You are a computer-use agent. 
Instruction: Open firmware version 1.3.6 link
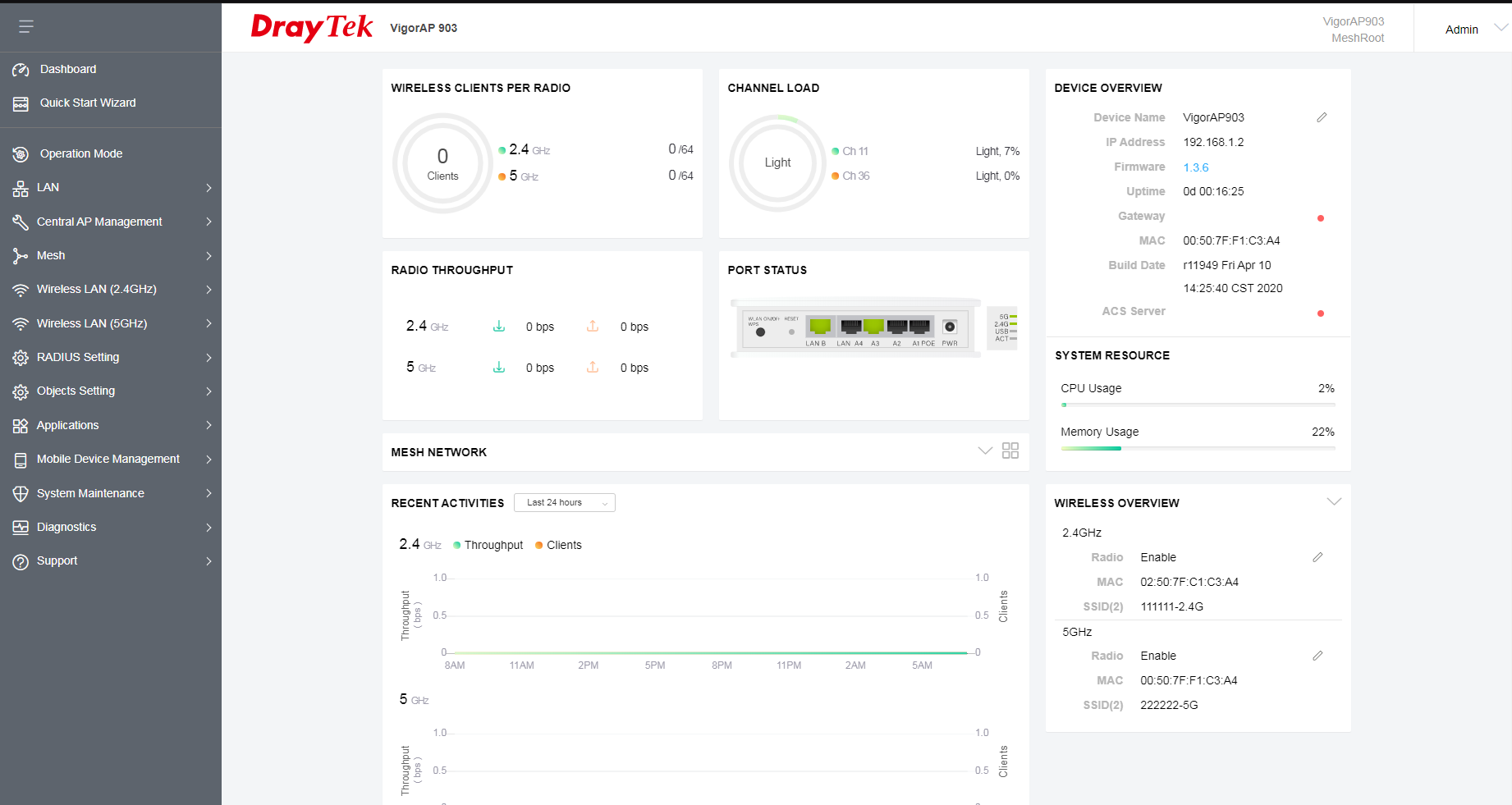tap(1196, 167)
